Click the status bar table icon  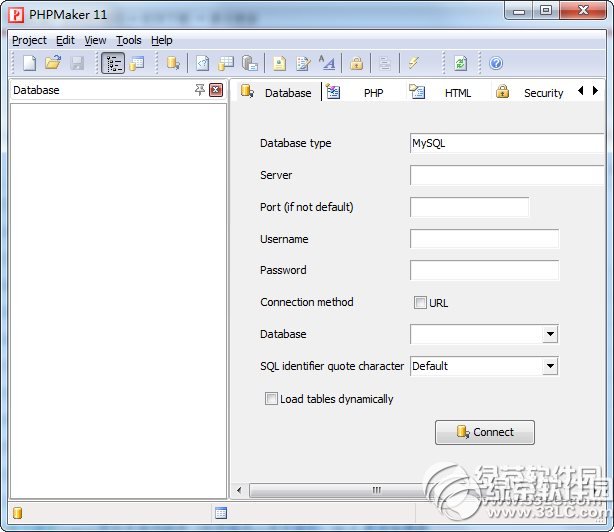click(221, 512)
